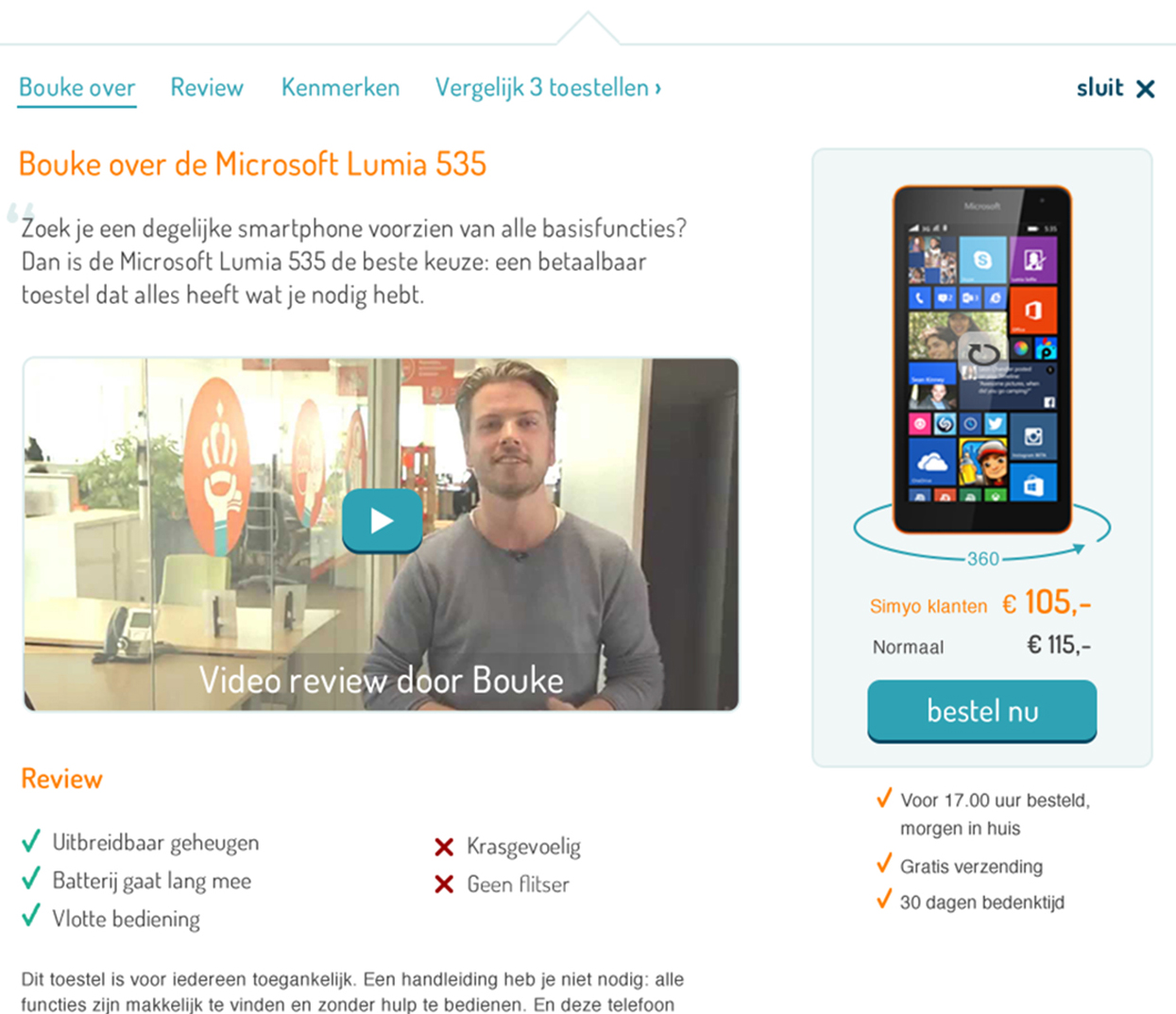Open Vergelijk 3 toestellen comparison link
The height and width of the screenshot is (1014, 1176).
coord(548,88)
